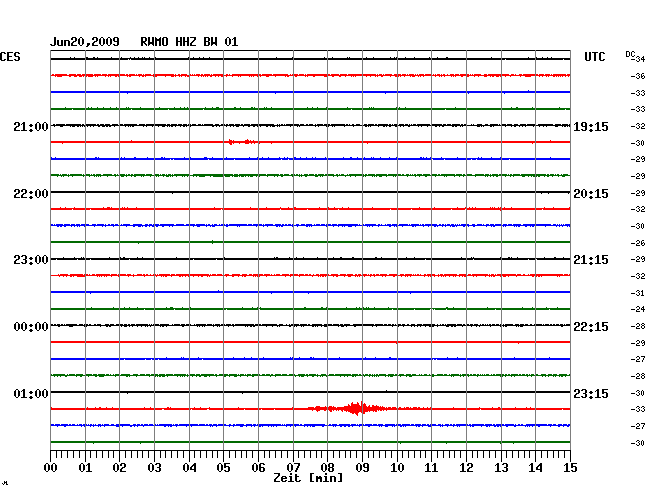Click the CES column header on the left
650x494 pixels.
(10, 57)
